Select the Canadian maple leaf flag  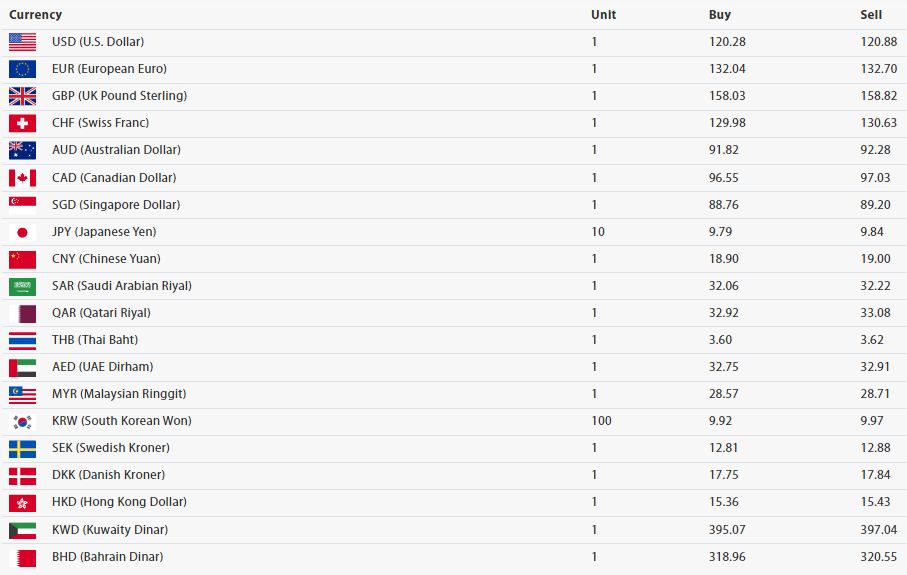[23, 178]
